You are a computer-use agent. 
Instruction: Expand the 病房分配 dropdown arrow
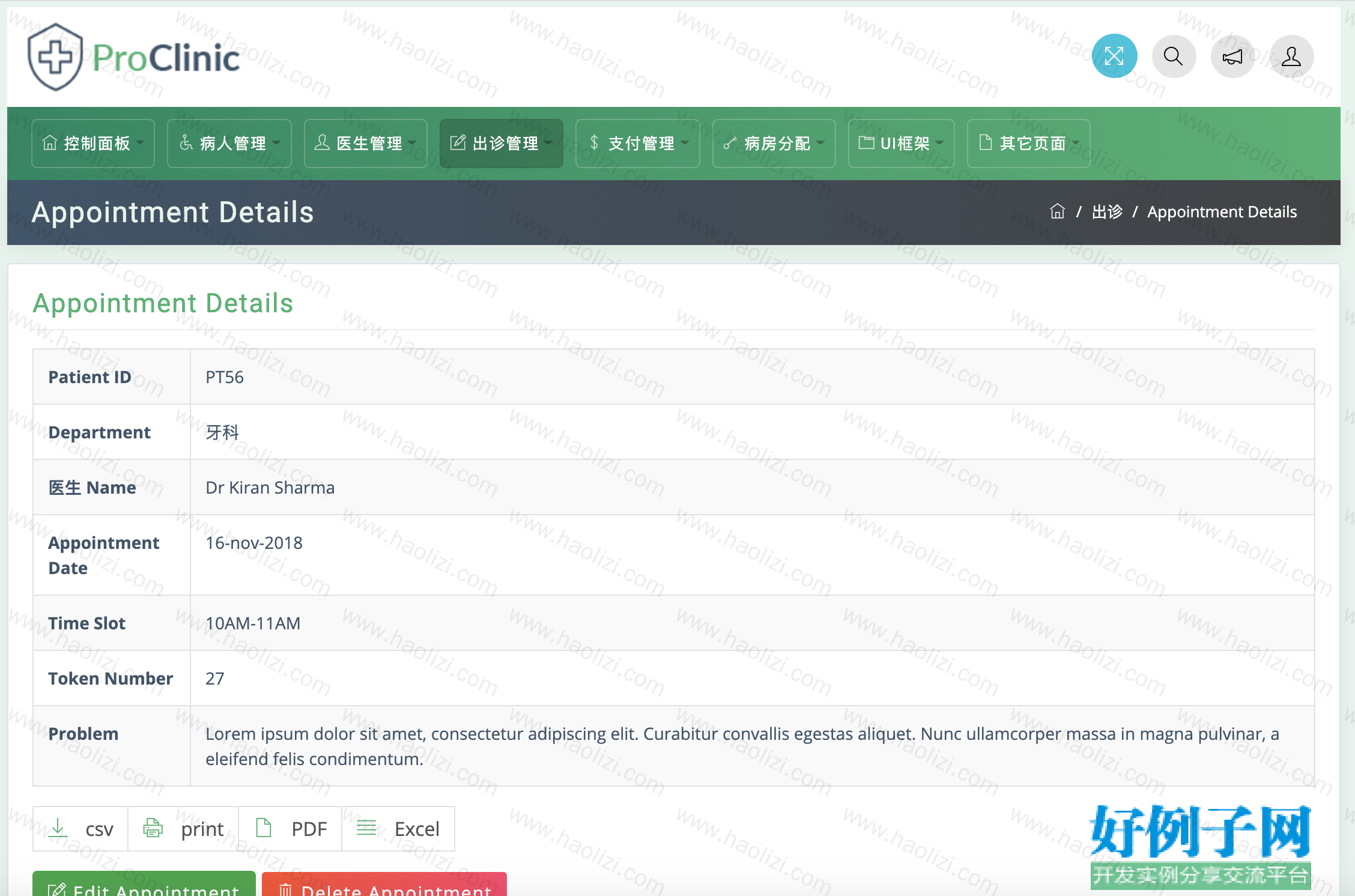pyautogui.click(x=820, y=143)
